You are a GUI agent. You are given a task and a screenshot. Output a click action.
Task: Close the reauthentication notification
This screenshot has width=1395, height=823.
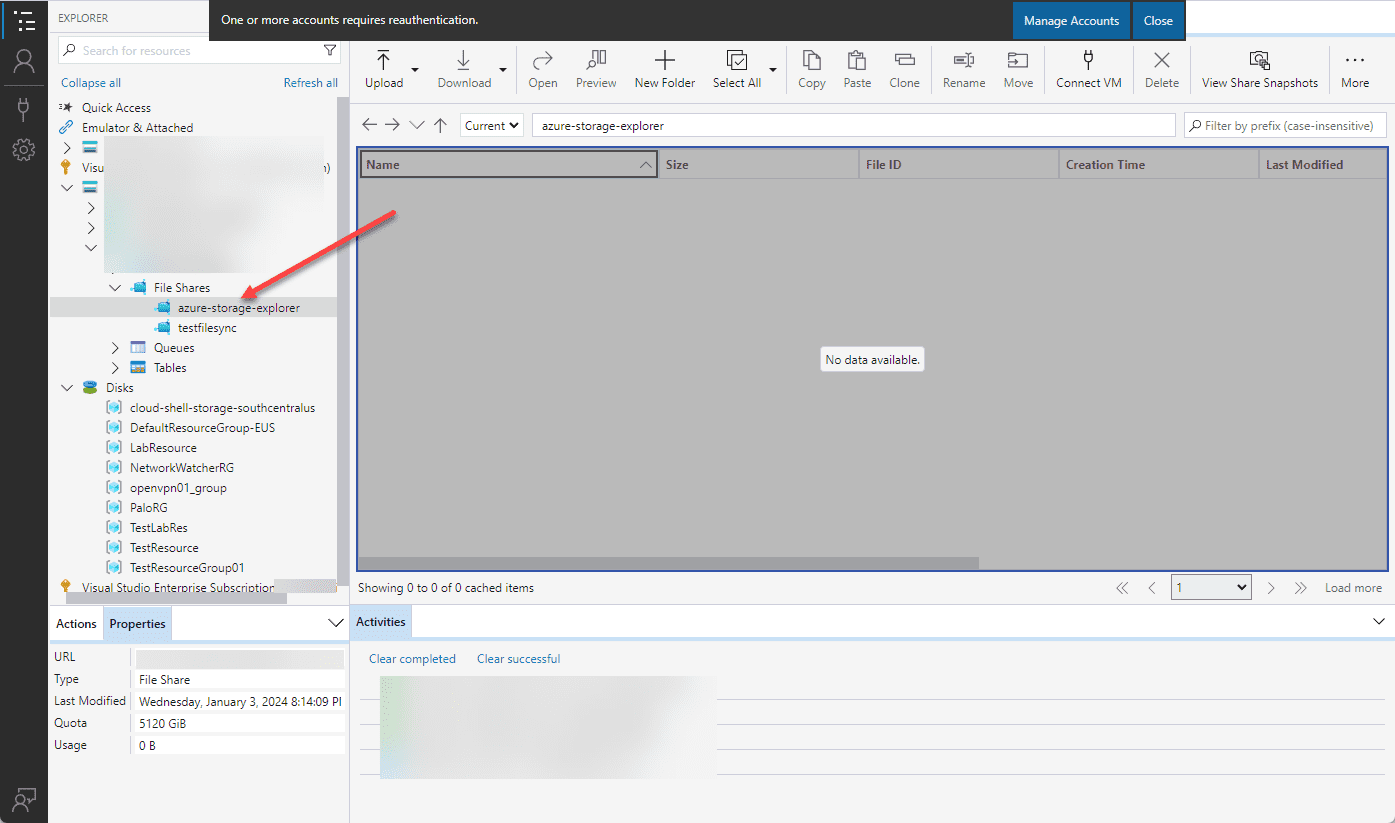[1158, 21]
